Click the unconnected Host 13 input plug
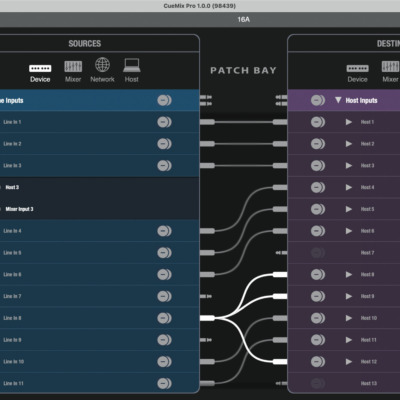400x400 pixels. click(281, 383)
